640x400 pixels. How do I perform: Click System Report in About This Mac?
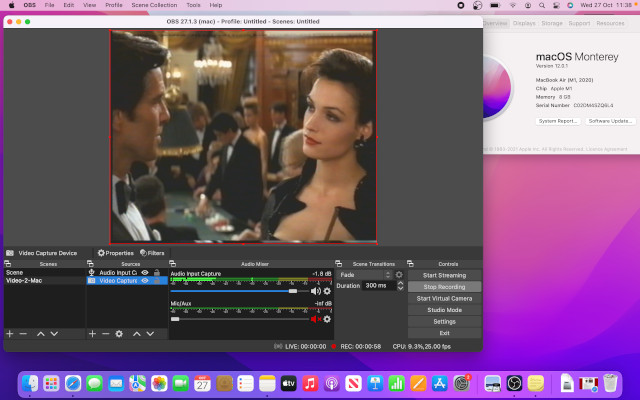click(558, 121)
